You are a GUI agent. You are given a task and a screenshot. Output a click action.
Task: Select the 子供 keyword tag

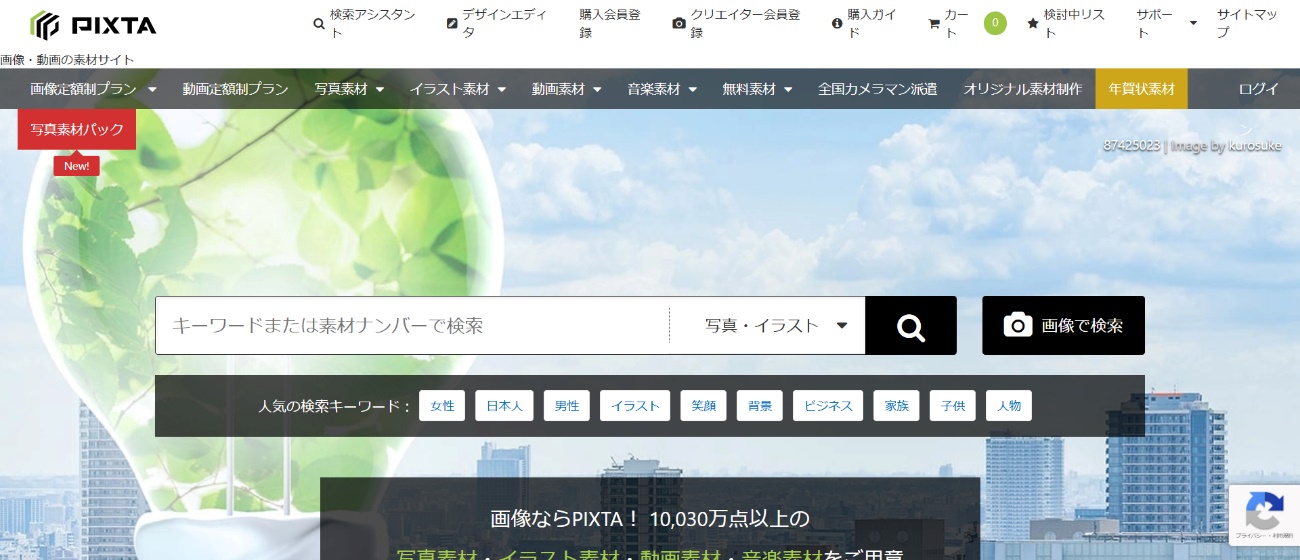(952, 406)
